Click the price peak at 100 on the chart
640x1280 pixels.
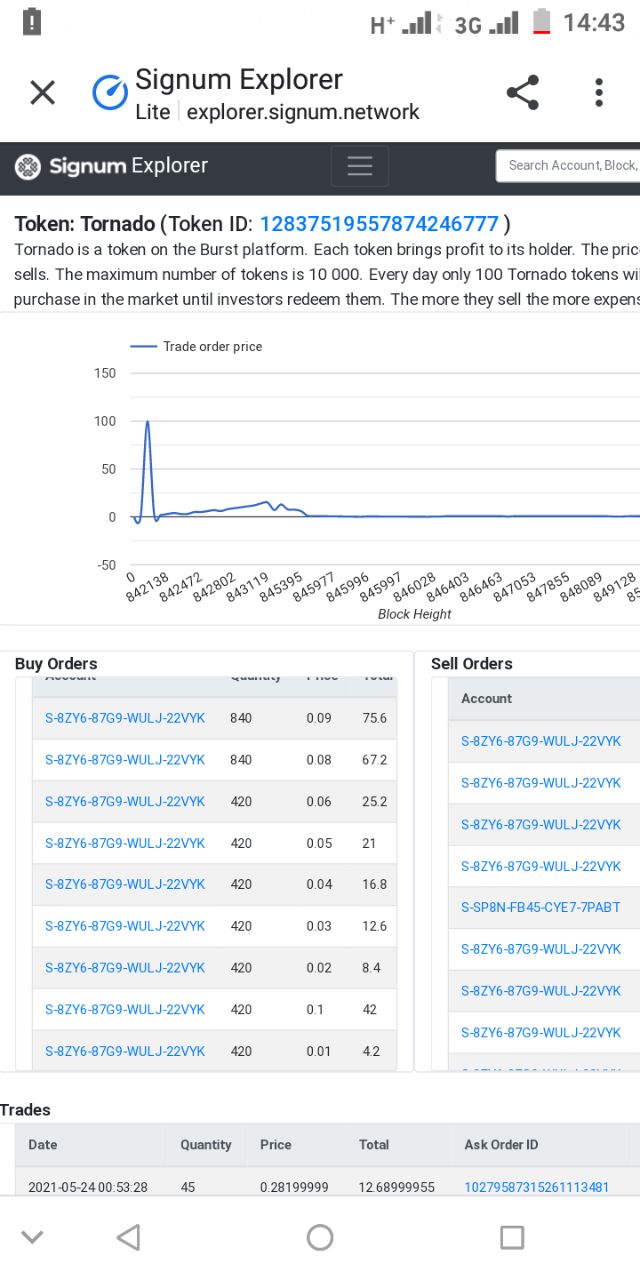(x=148, y=422)
